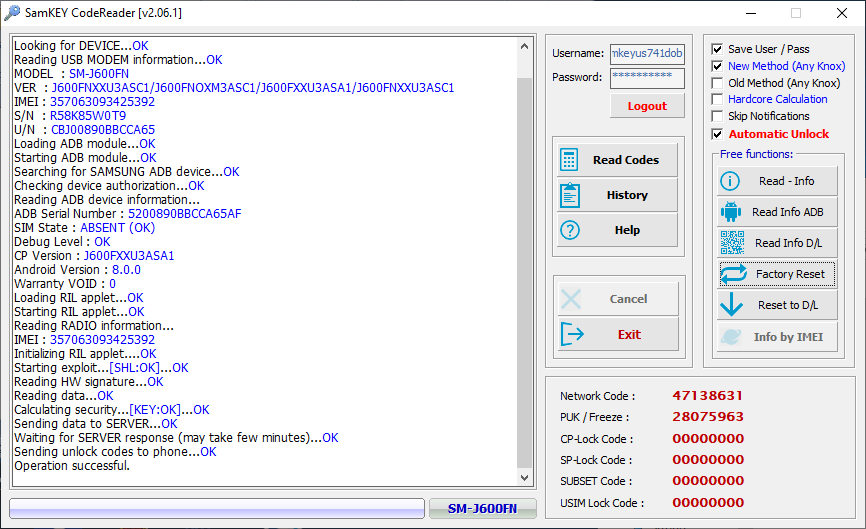Click the Reset to D/L down arrow icon
Viewport: 866px width, 529px height.
coord(732,305)
